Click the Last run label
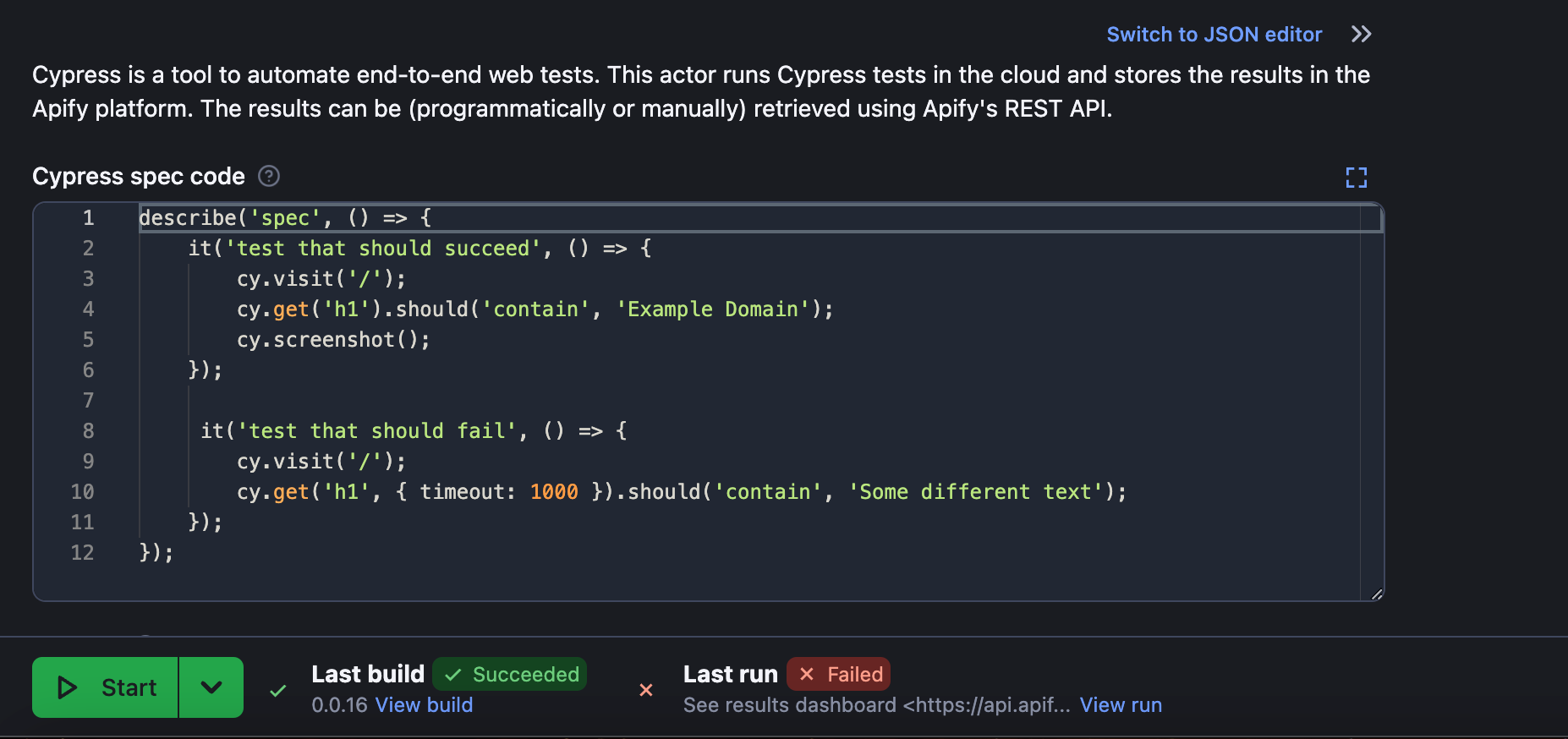 point(731,674)
